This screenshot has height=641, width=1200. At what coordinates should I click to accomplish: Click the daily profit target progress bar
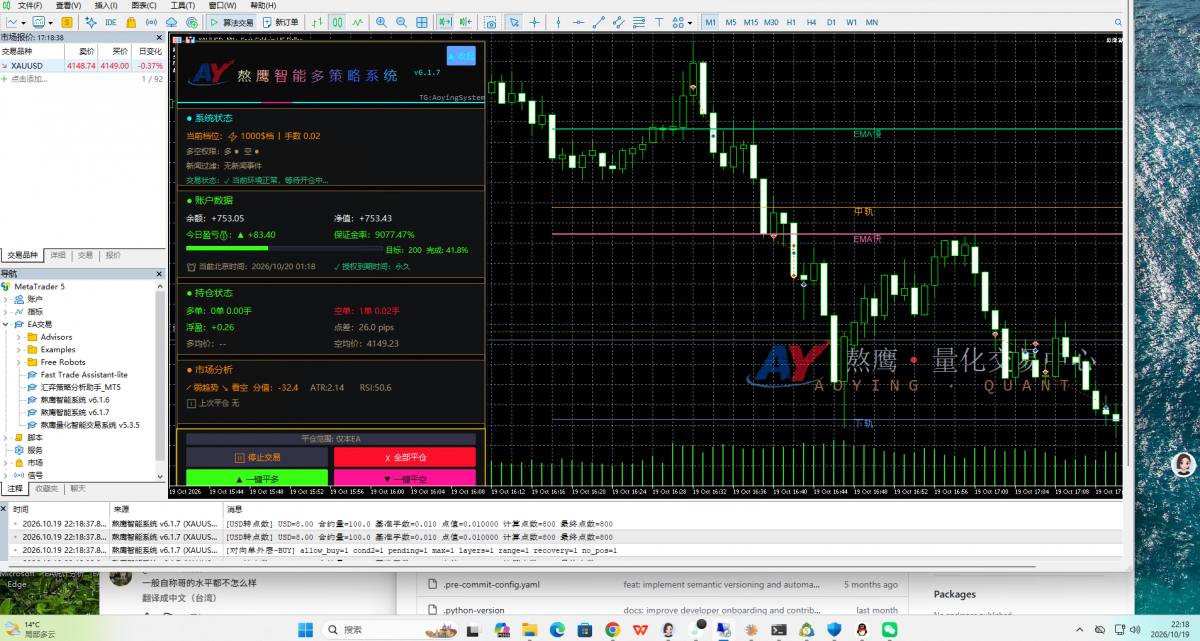pos(284,249)
